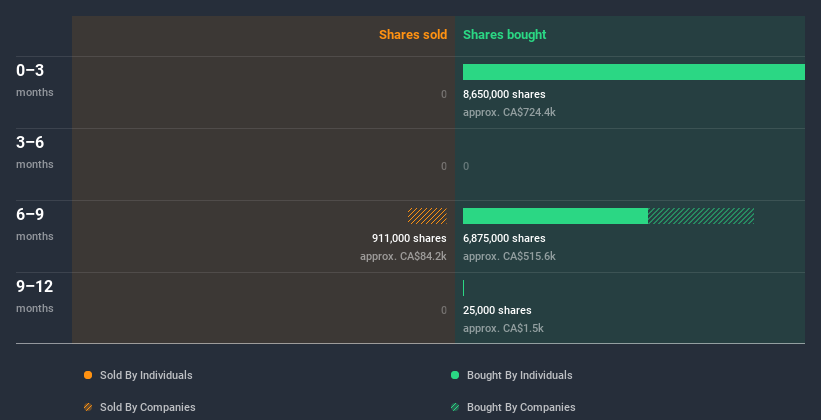Click the '9–12' months row label
This screenshot has height=420, width=821.
point(35,286)
